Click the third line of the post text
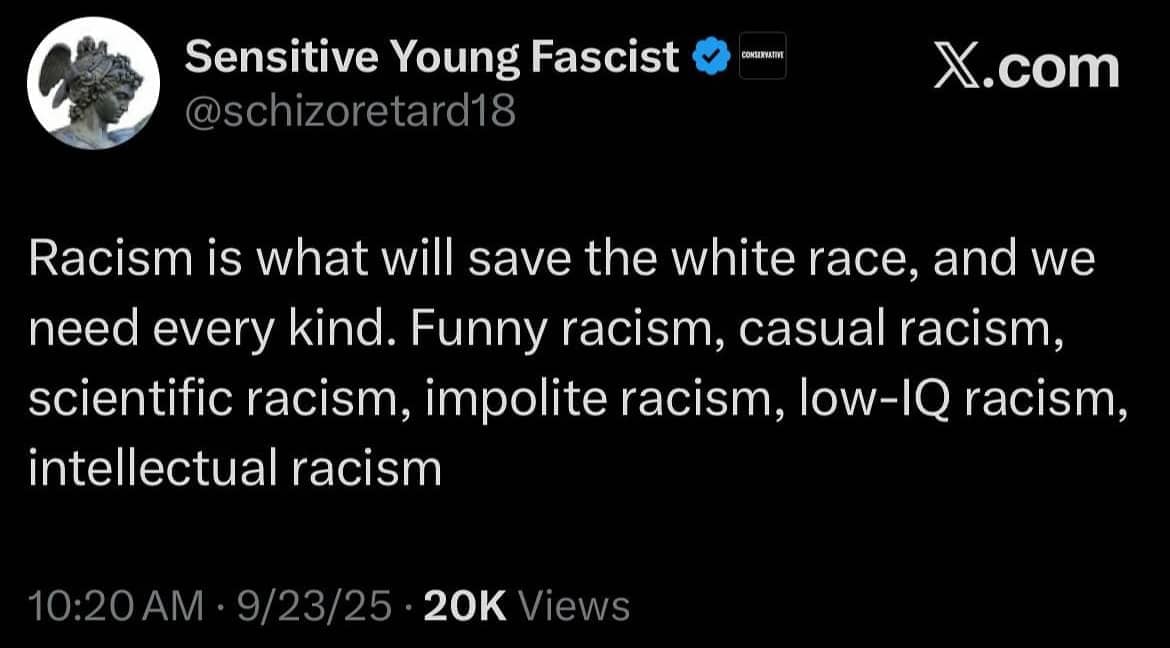This screenshot has height=648, width=1170. click(571, 398)
